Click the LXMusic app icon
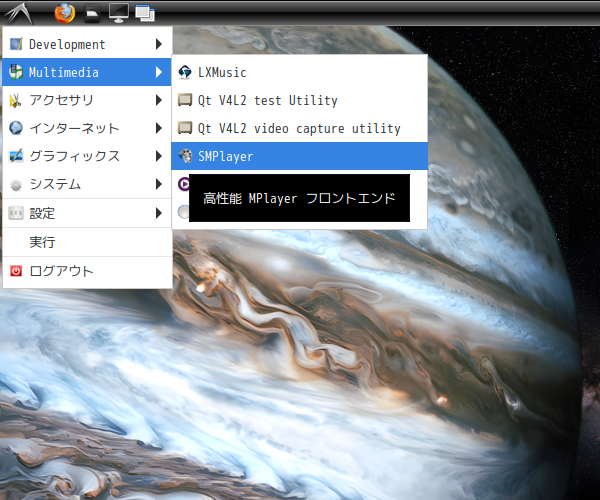Viewport: 600px width, 500px height. (185, 72)
